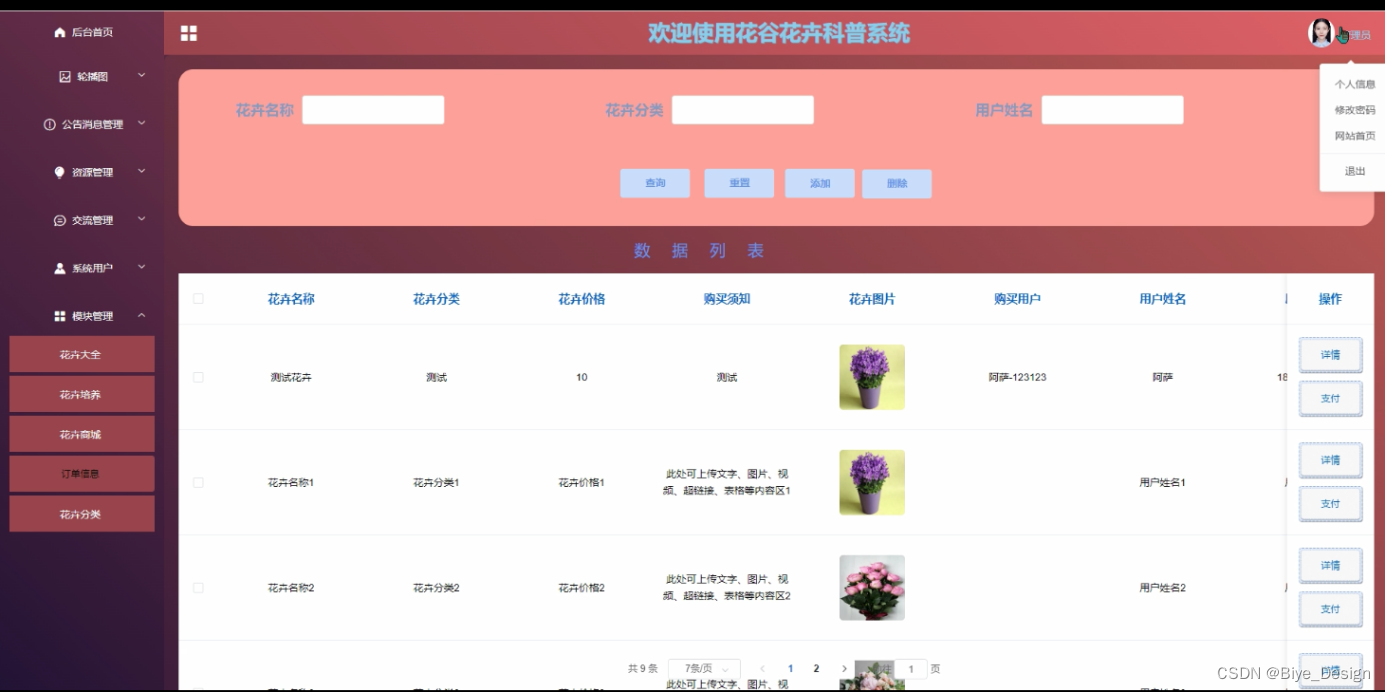
Task: Click the image icon beside 轮播图
Action: [65, 76]
